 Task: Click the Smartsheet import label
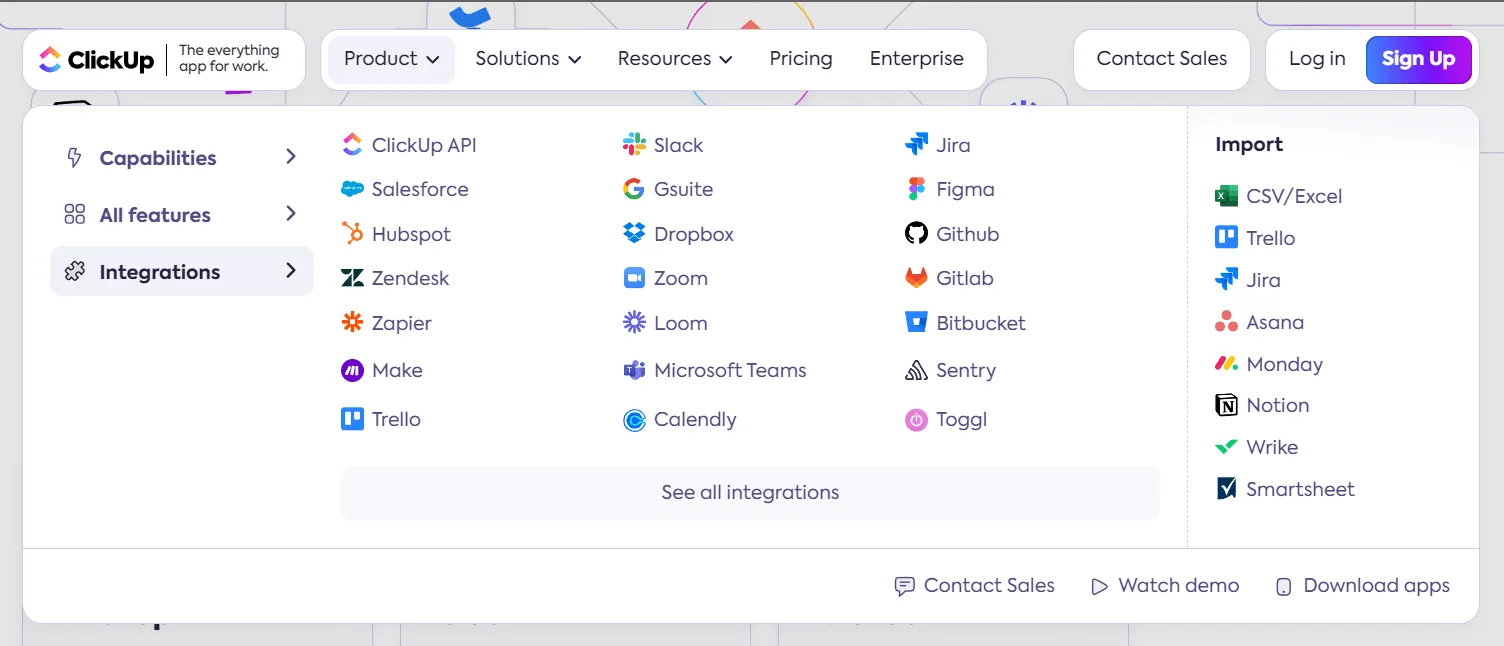pos(1300,489)
